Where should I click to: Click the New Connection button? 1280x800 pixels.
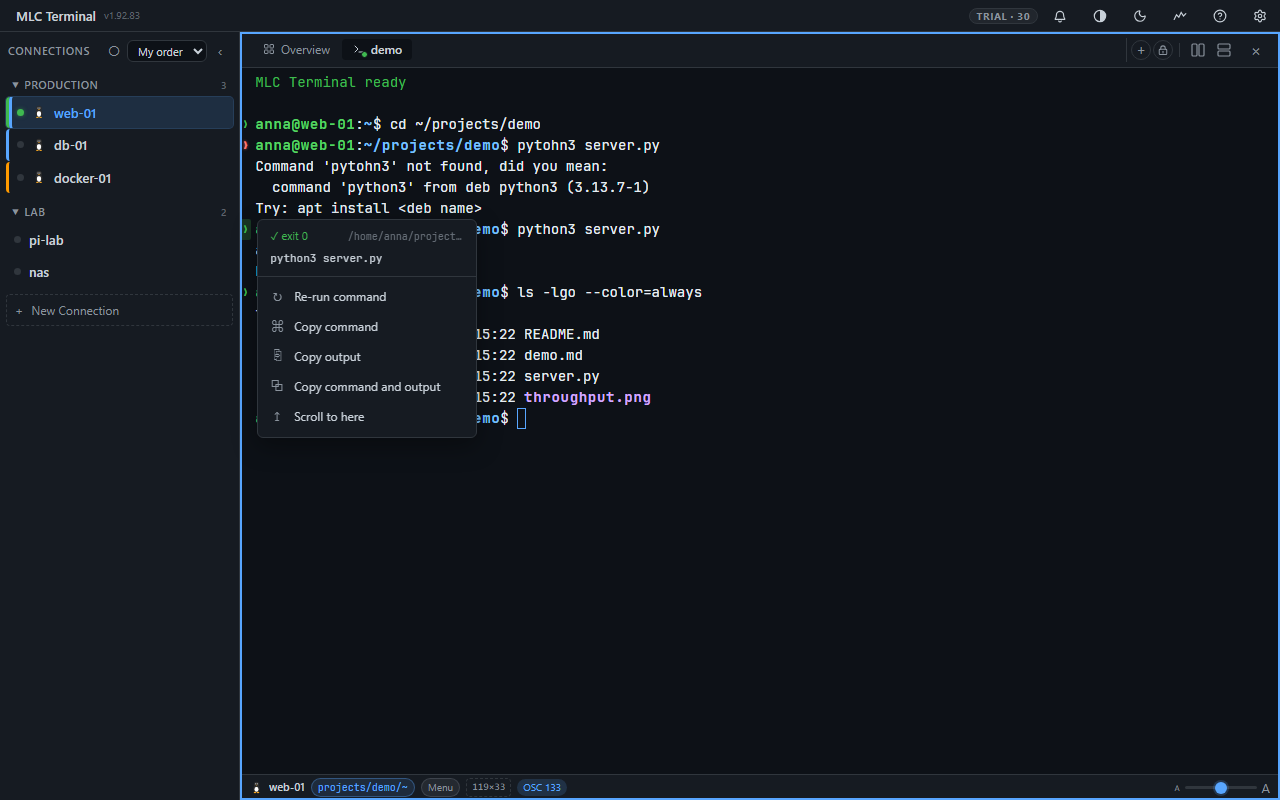pyautogui.click(x=120, y=311)
